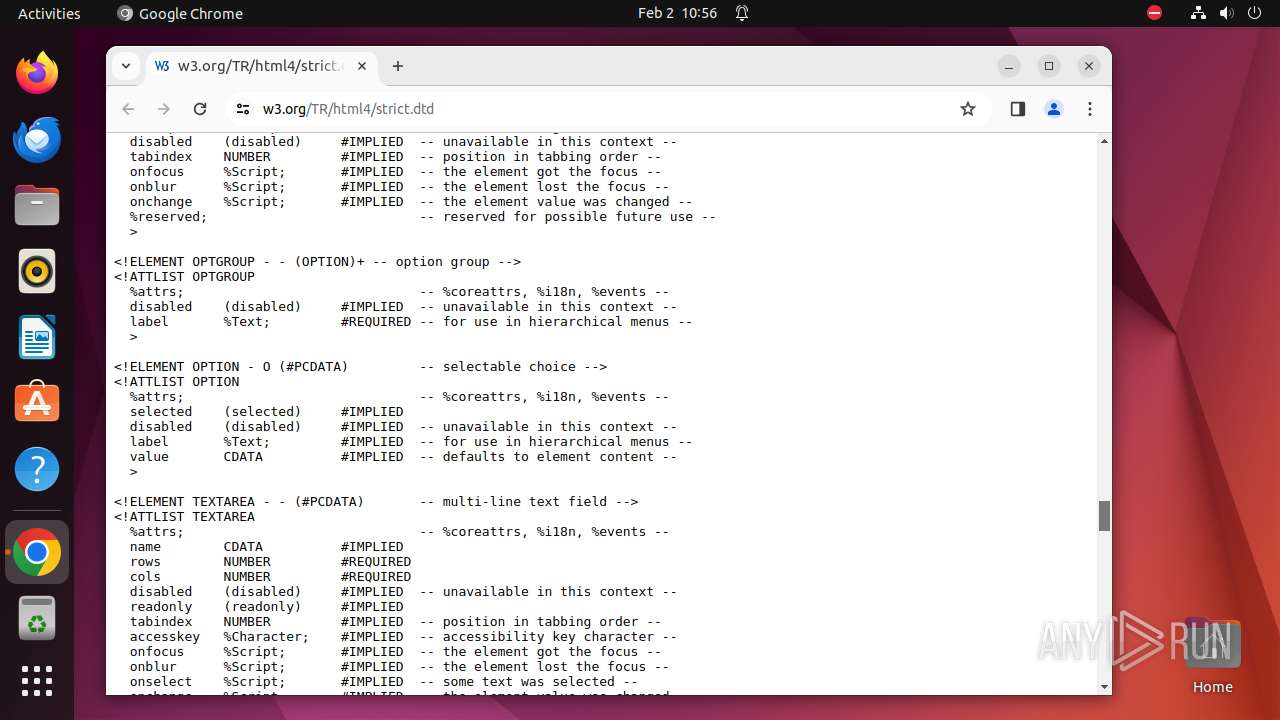Close the w3.org strict.dtd tab

point(362,66)
